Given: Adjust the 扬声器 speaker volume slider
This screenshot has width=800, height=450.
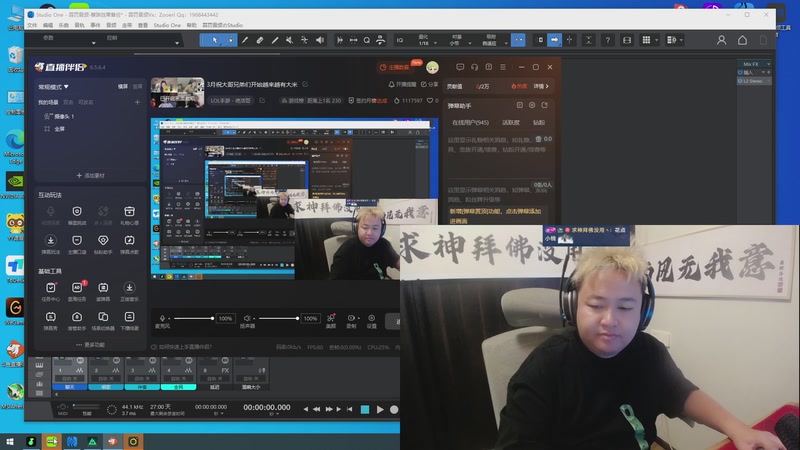Looking at the screenshot, I should [278, 318].
